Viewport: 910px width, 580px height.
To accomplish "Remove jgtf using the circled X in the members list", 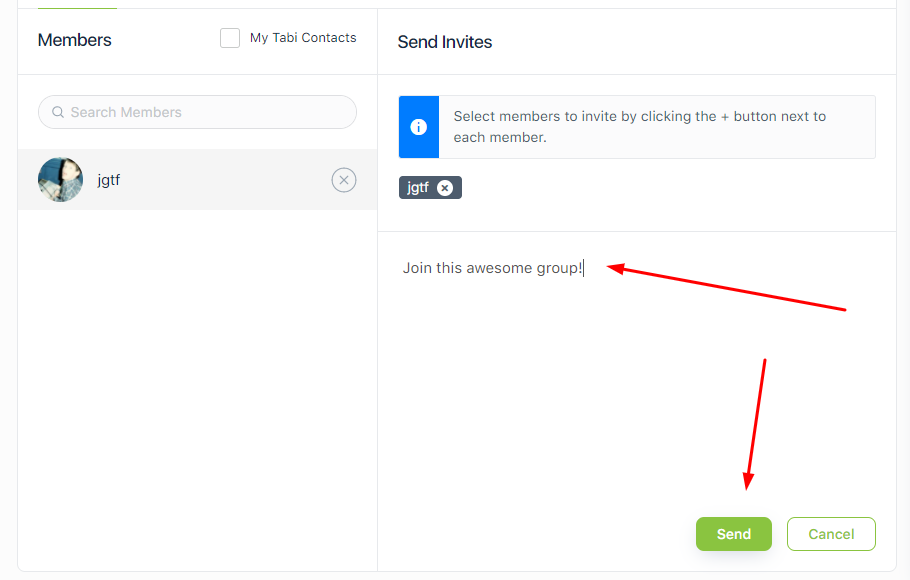I will pos(344,180).
